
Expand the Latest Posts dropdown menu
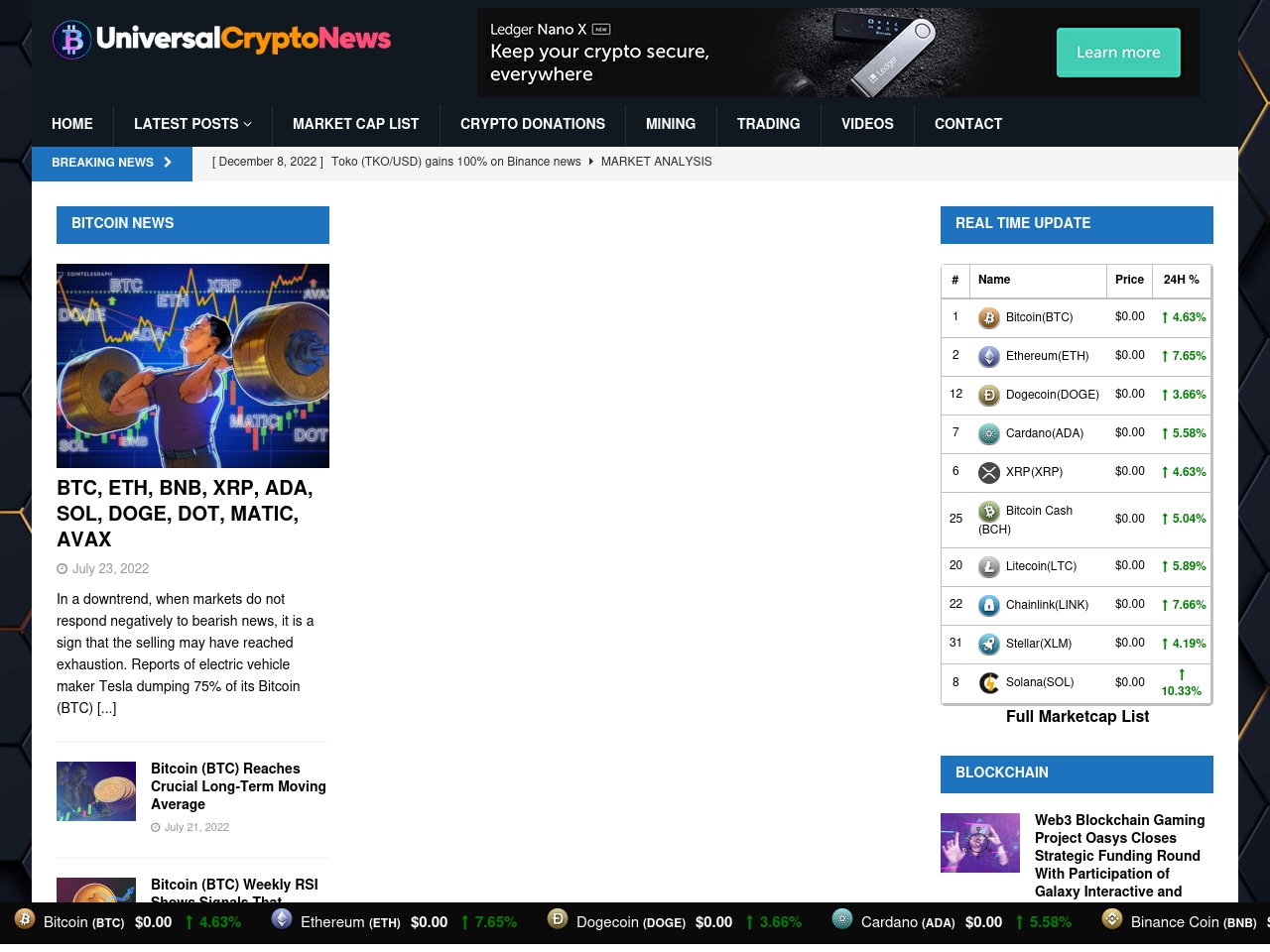pyautogui.click(x=192, y=124)
